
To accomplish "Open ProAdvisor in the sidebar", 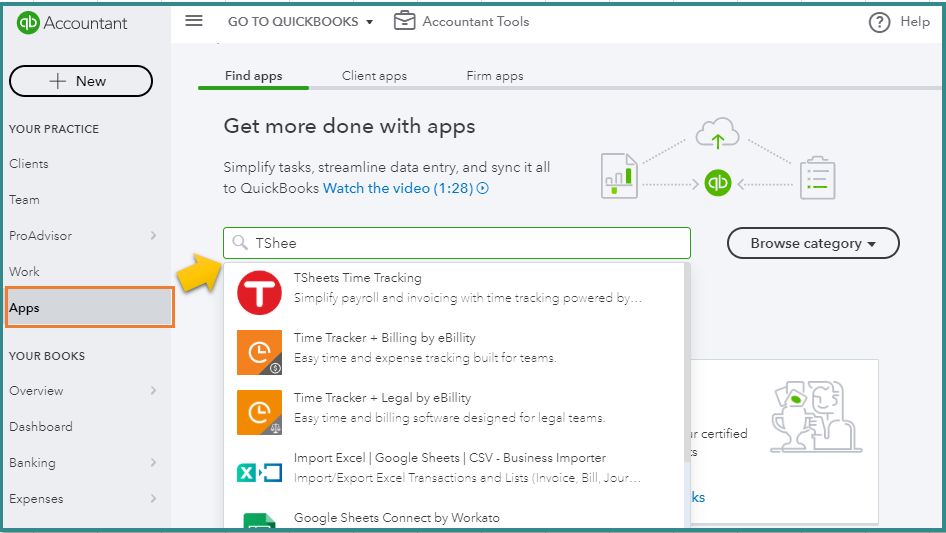I will click(40, 235).
